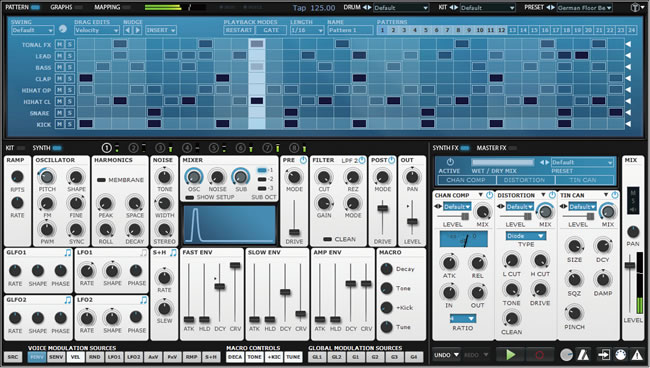Toggle tempo sync note icon on GLFO1
The image size is (650, 368).
point(68,252)
